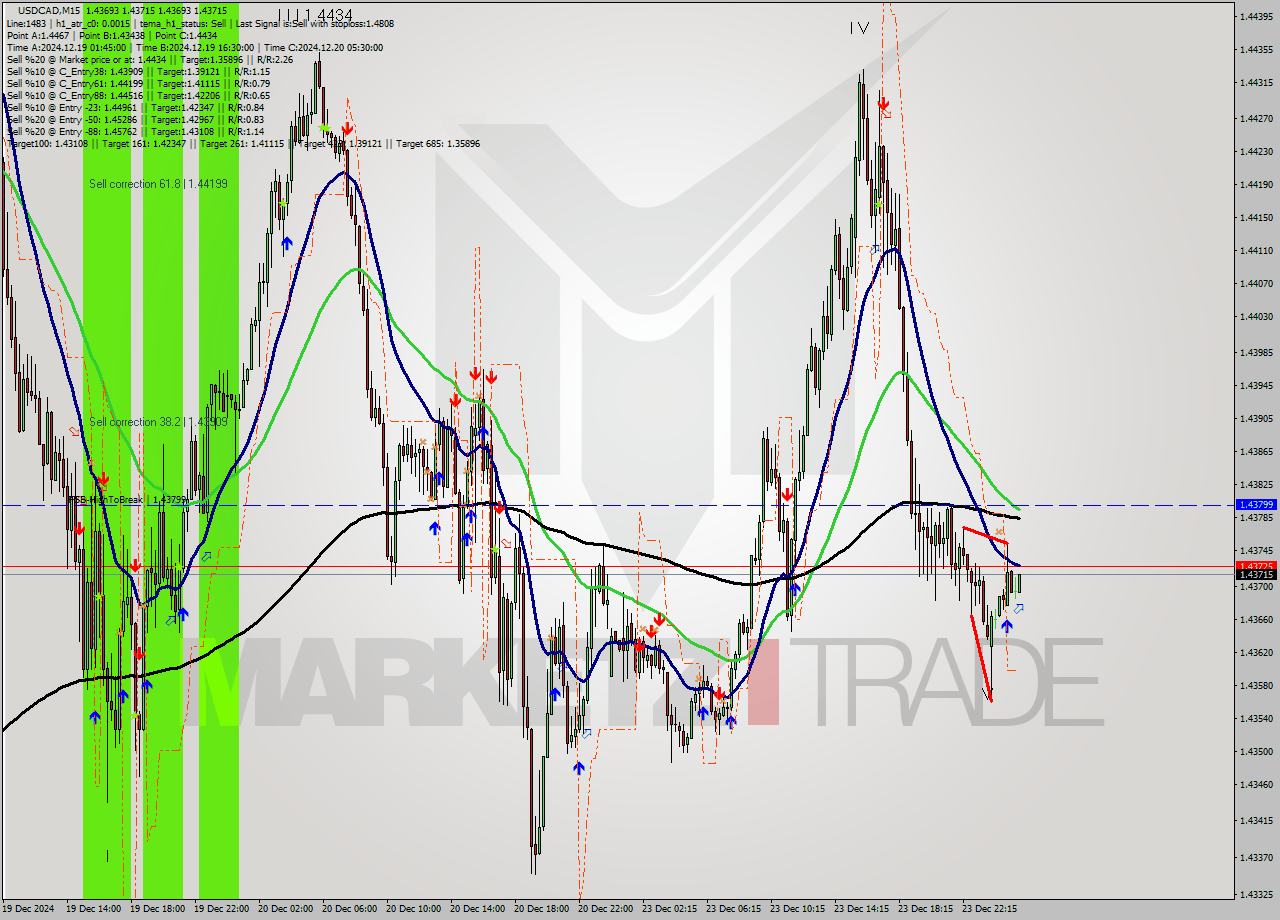
Task: Click the 1.44110 price axis label
Action: (x=1256, y=250)
